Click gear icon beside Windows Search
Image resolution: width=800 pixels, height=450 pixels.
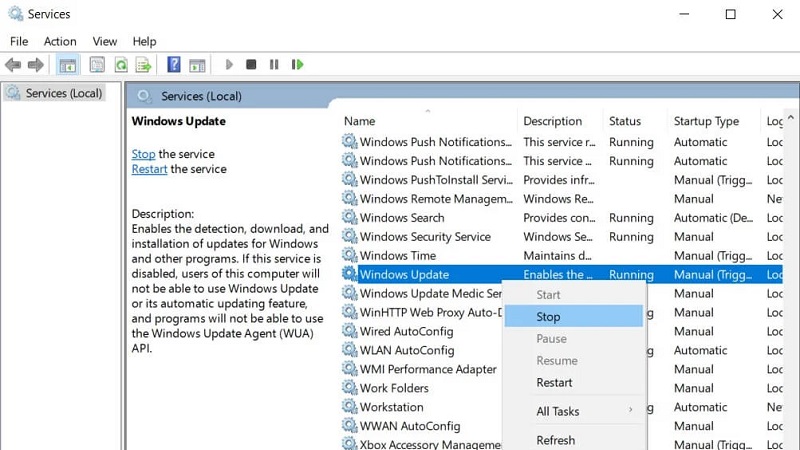pos(349,217)
